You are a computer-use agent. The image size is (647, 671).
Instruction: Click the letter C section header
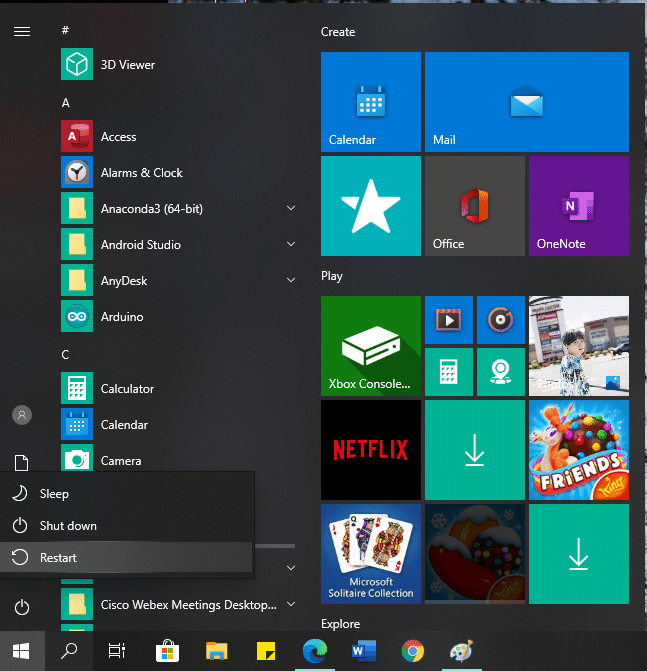(65, 354)
